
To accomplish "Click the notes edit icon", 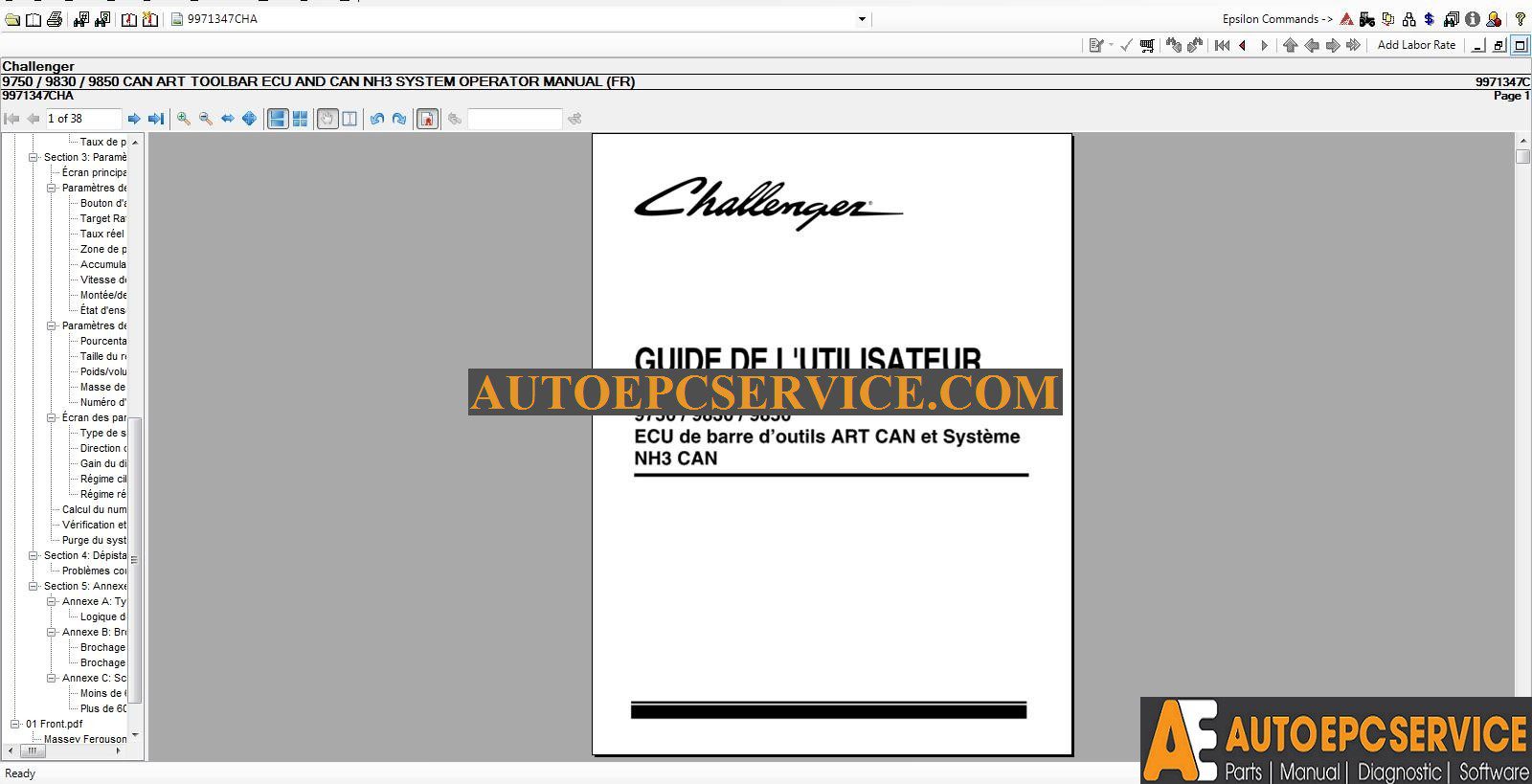I will 1096,45.
